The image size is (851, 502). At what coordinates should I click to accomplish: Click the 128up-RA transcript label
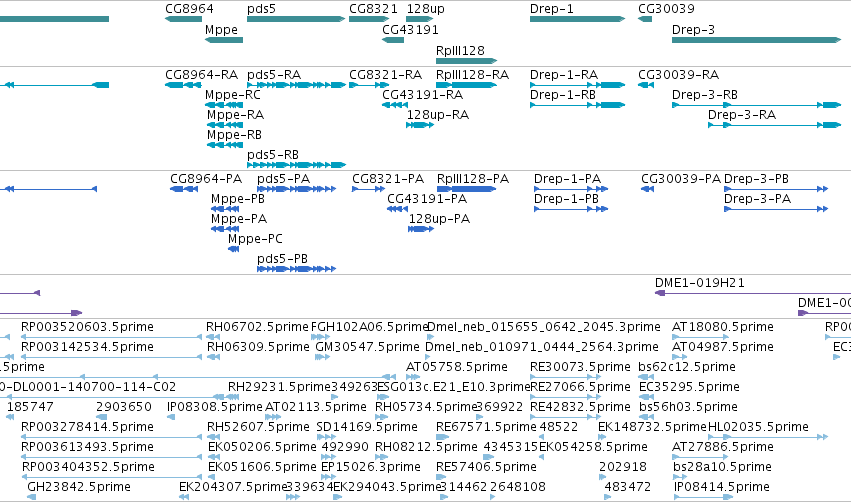pos(438,115)
